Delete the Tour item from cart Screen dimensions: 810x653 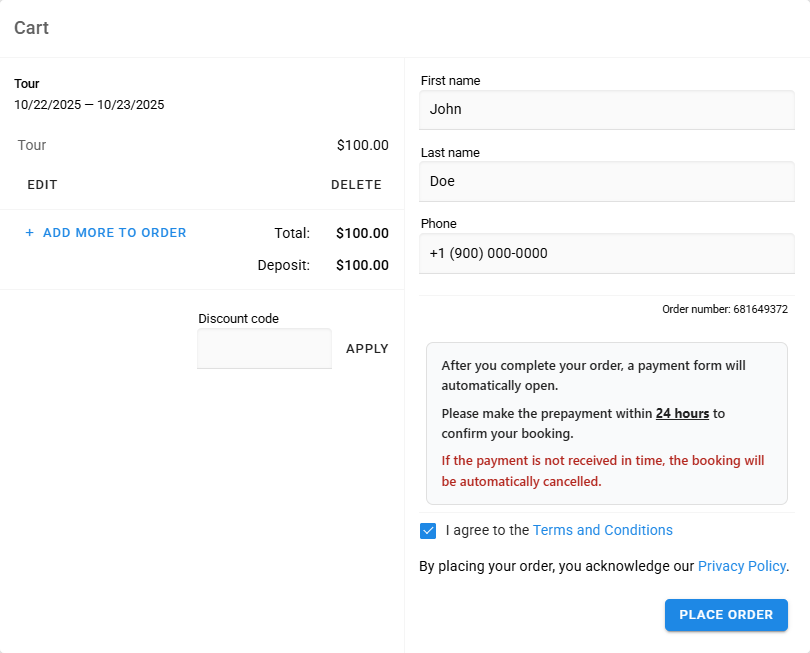pos(356,185)
